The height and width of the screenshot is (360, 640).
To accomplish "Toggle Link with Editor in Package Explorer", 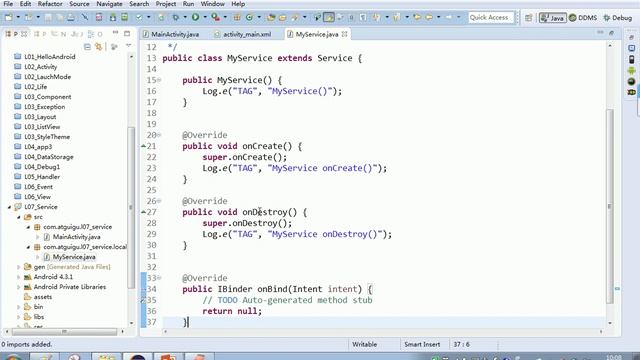I will click(98, 47).
